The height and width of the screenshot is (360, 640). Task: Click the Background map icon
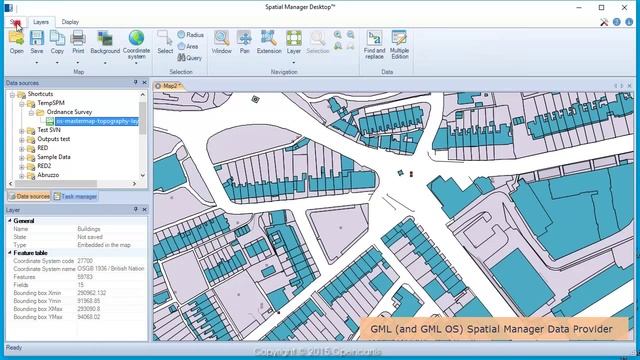point(105,38)
